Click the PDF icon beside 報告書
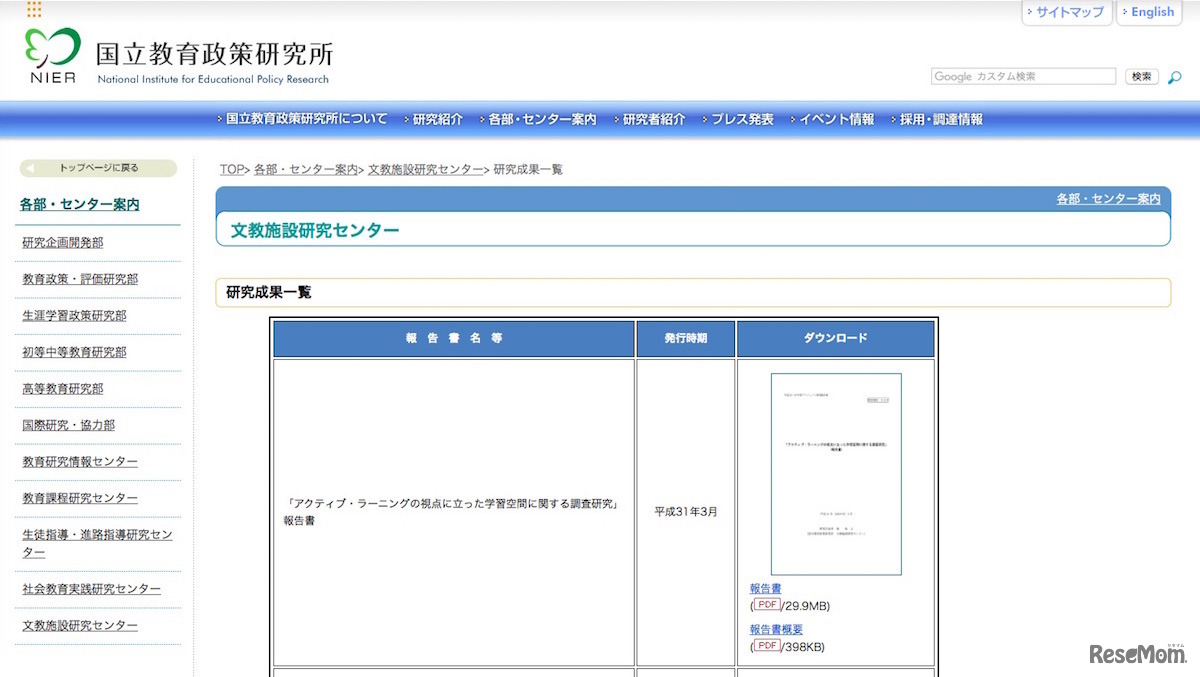The image size is (1200, 677). pos(766,605)
